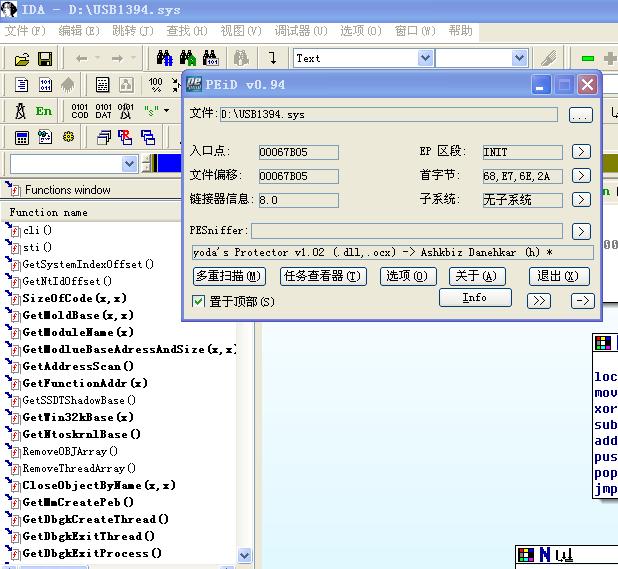Click the stacked windows icon
The image size is (618, 569).
[104, 138]
